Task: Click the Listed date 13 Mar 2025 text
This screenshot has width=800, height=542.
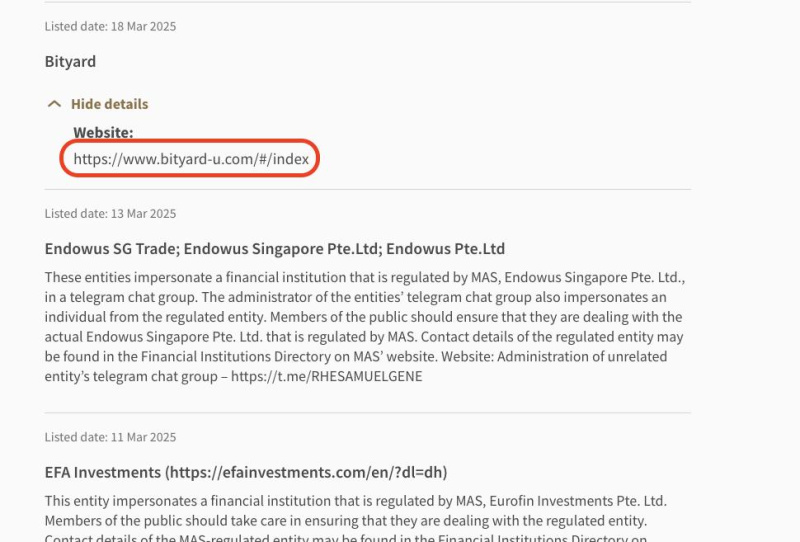Action: tap(110, 213)
